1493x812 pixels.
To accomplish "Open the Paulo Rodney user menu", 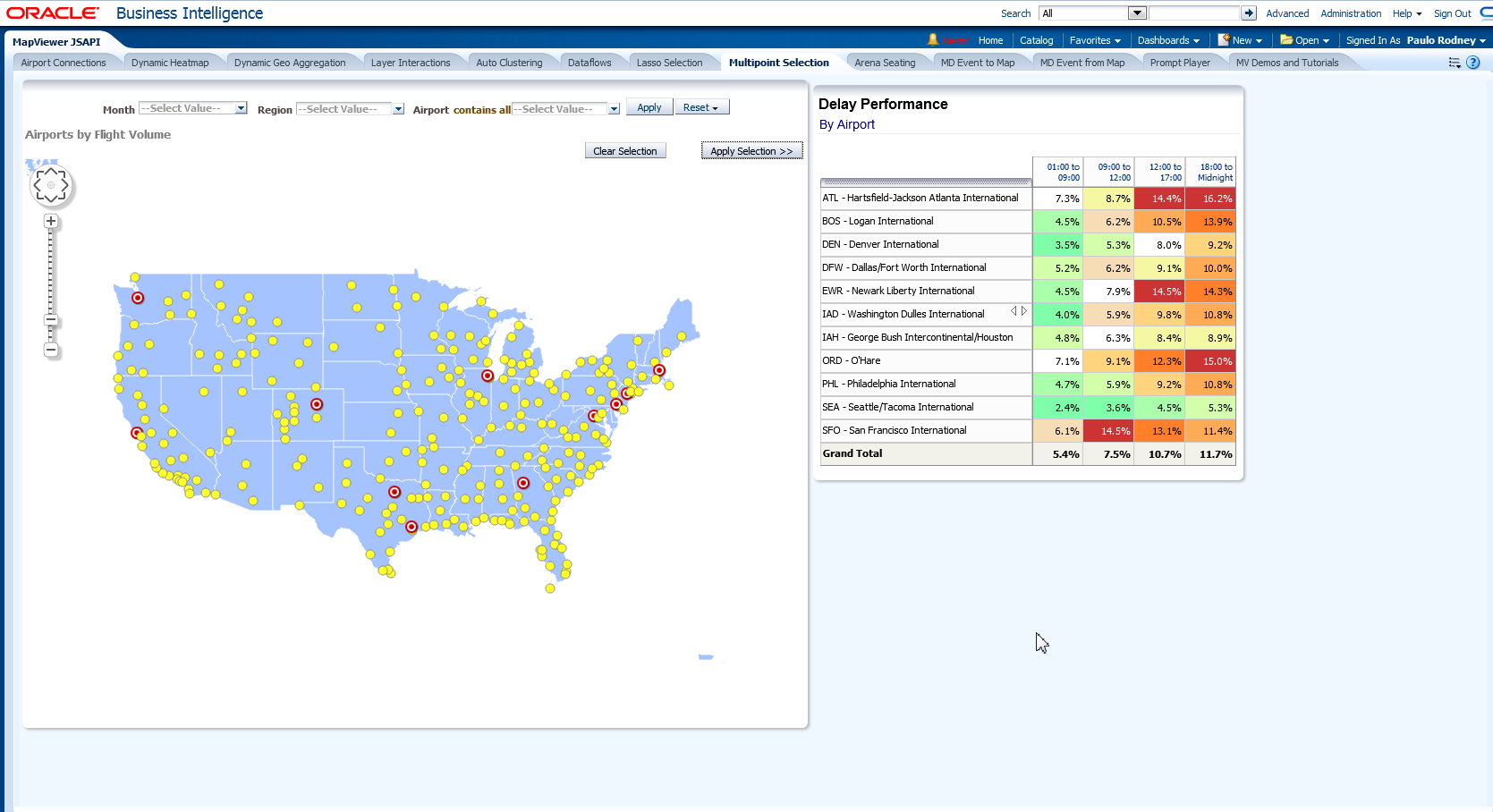I will 1446,40.
